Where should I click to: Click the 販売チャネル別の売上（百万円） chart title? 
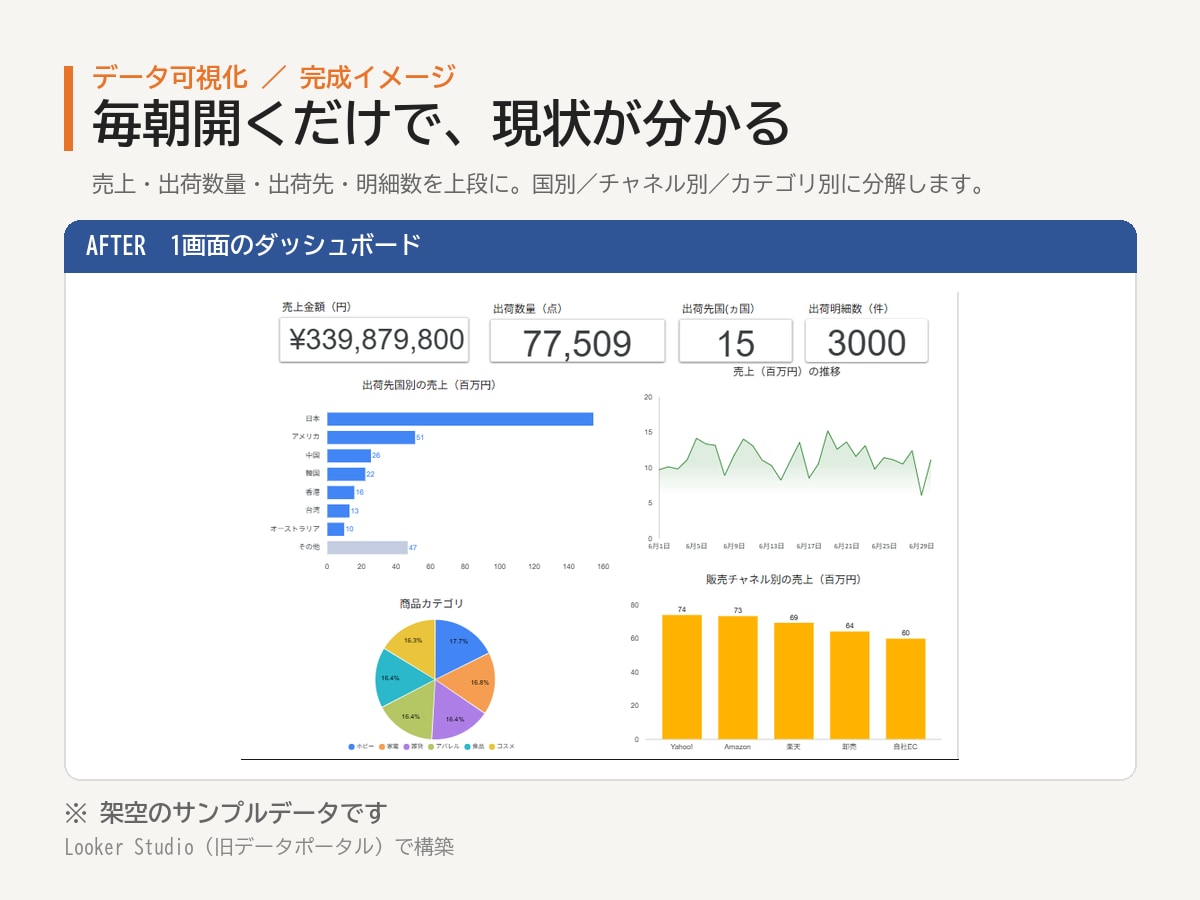pos(783,579)
